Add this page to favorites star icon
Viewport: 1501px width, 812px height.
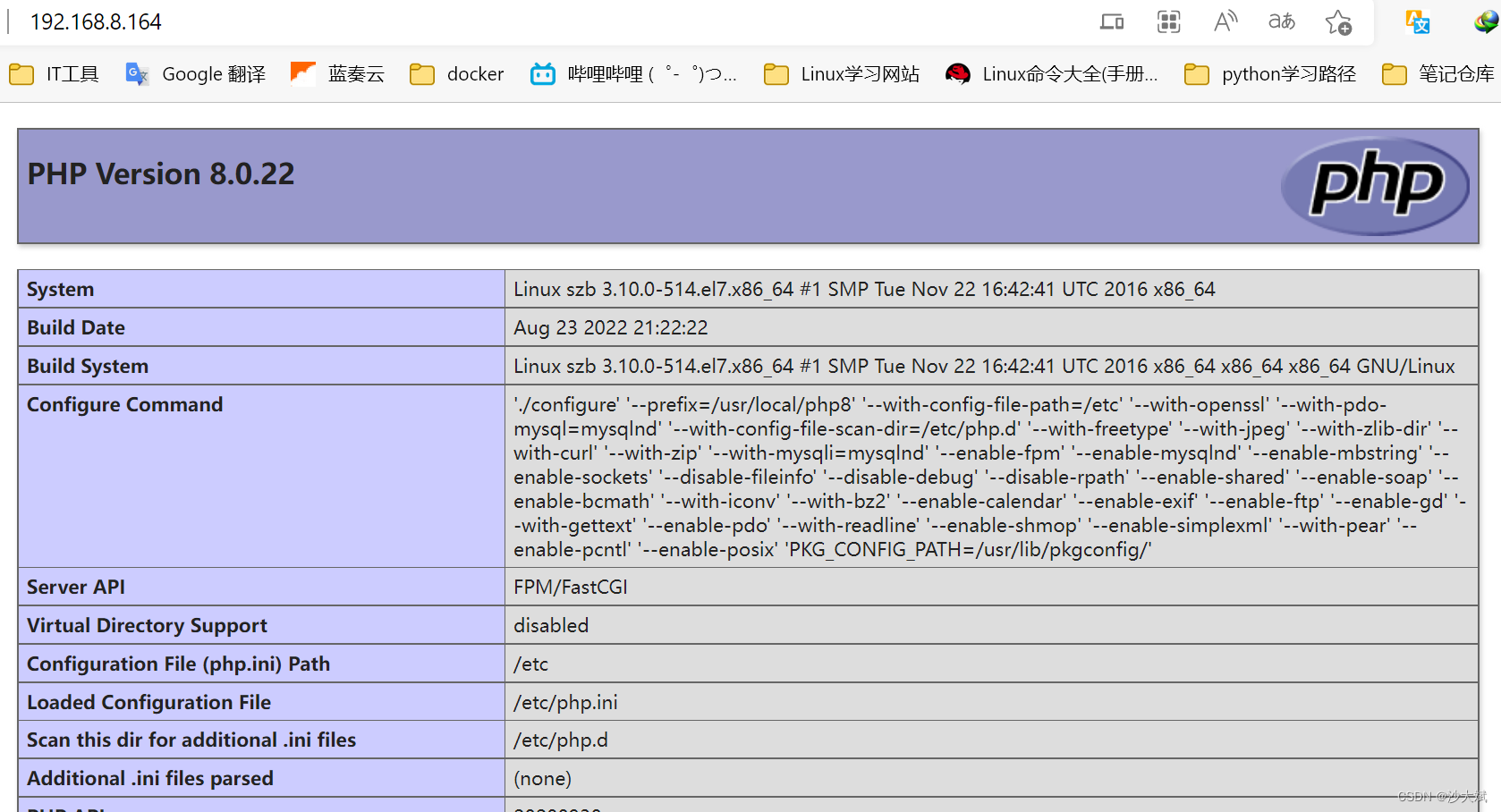tap(1338, 22)
